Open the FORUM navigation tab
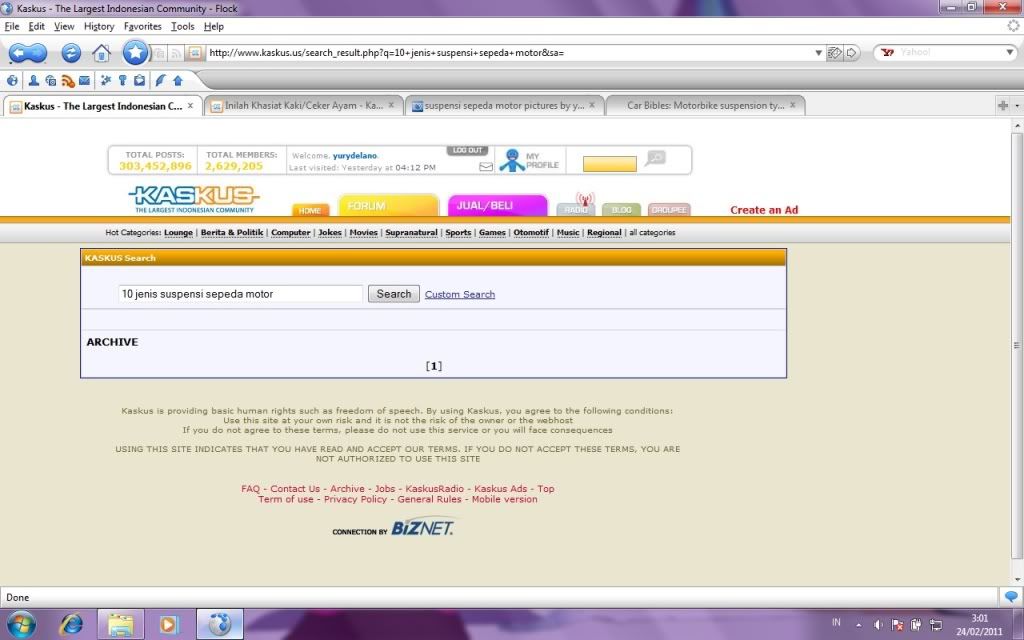The image size is (1024, 640). click(389, 205)
